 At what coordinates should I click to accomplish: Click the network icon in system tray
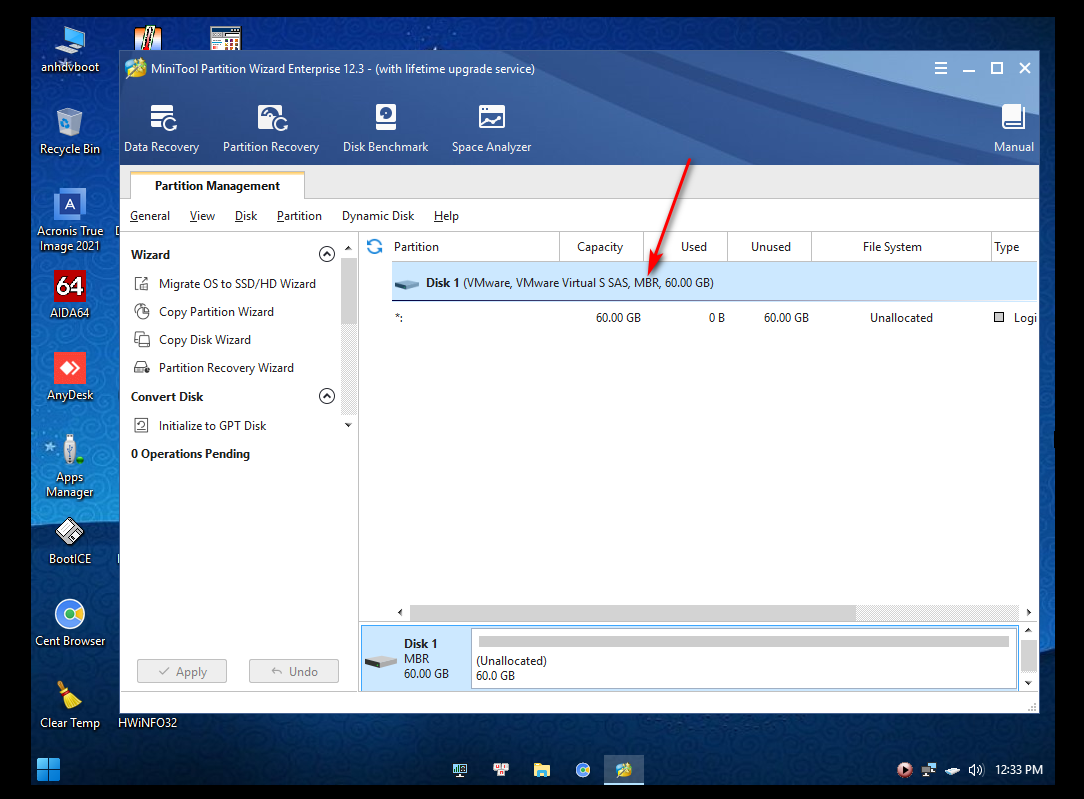(x=928, y=770)
